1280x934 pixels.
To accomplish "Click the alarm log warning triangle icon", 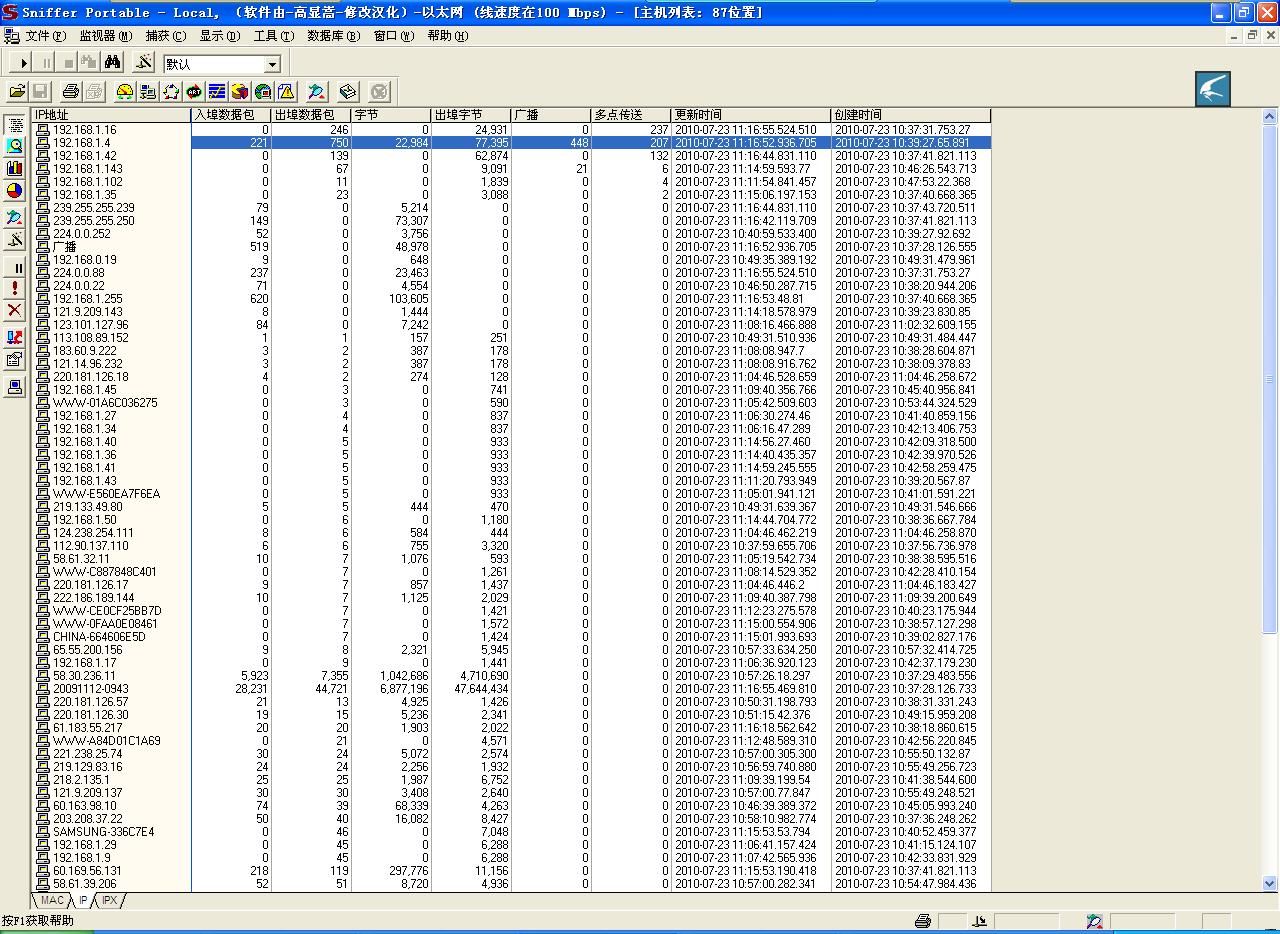I will click(286, 92).
